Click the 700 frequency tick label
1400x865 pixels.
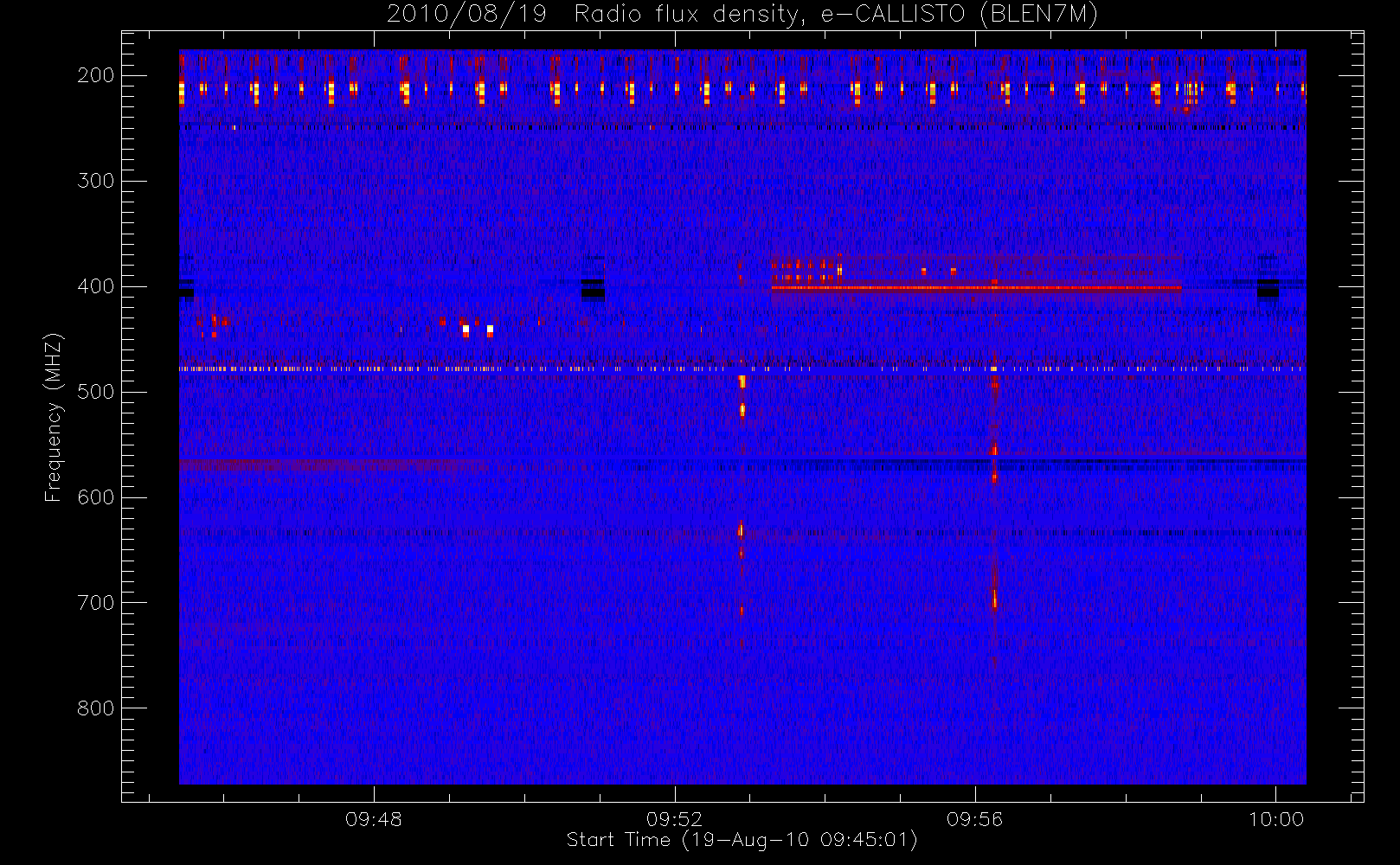96,603
